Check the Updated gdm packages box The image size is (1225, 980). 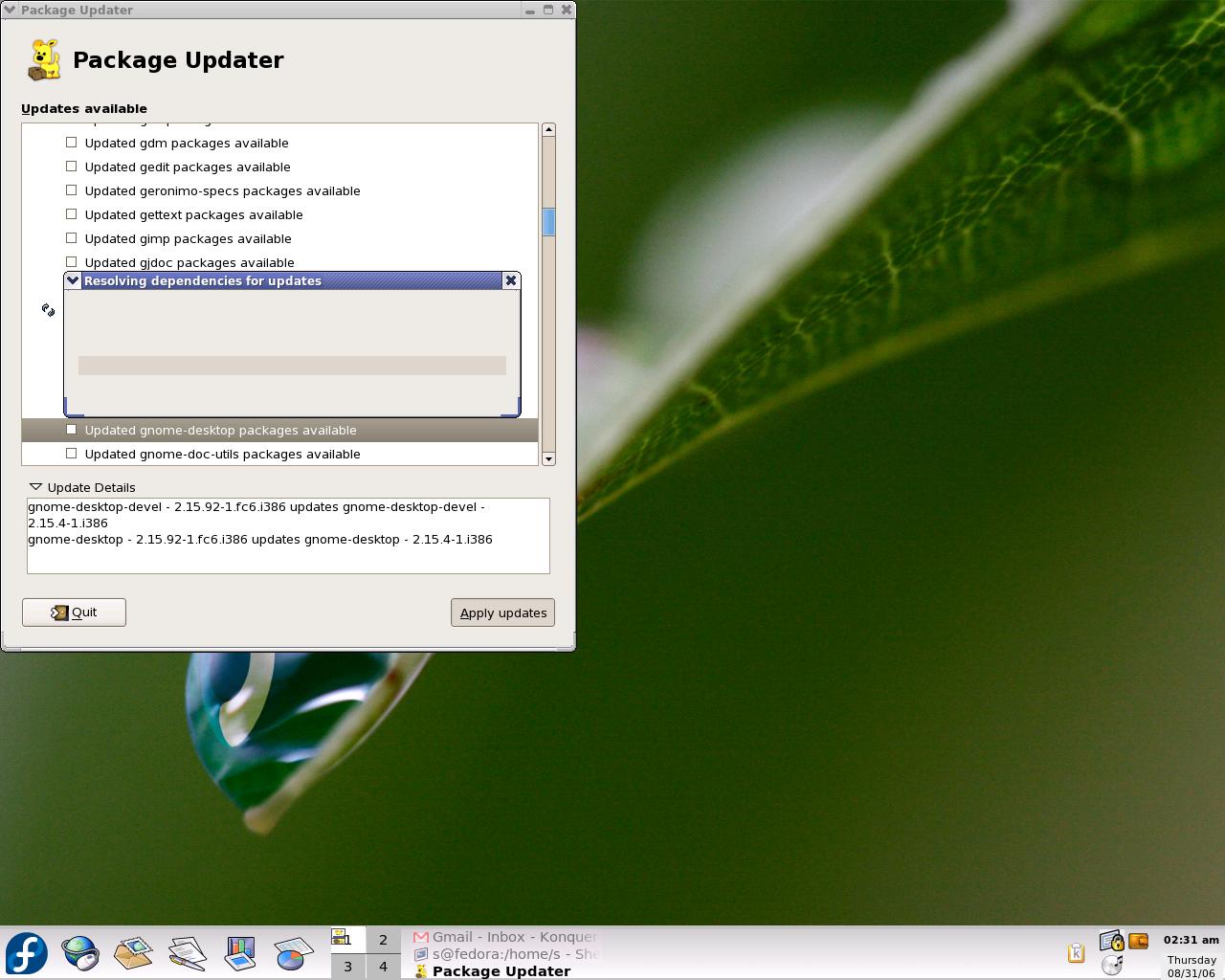71,143
